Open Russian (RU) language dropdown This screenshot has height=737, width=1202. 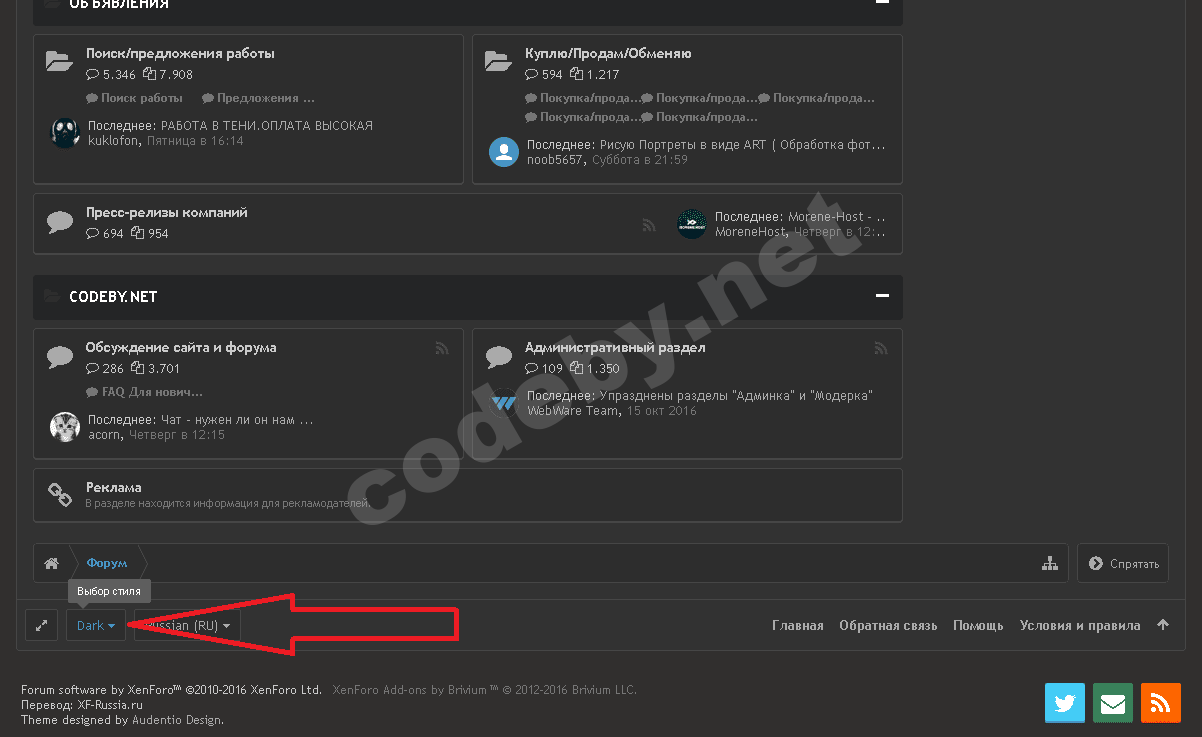click(x=187, y=625)
